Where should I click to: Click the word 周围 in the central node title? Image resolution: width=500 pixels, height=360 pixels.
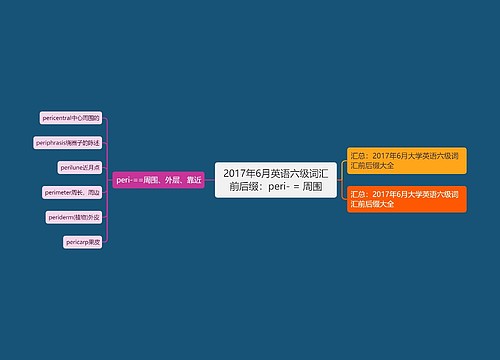pos(312,187)
